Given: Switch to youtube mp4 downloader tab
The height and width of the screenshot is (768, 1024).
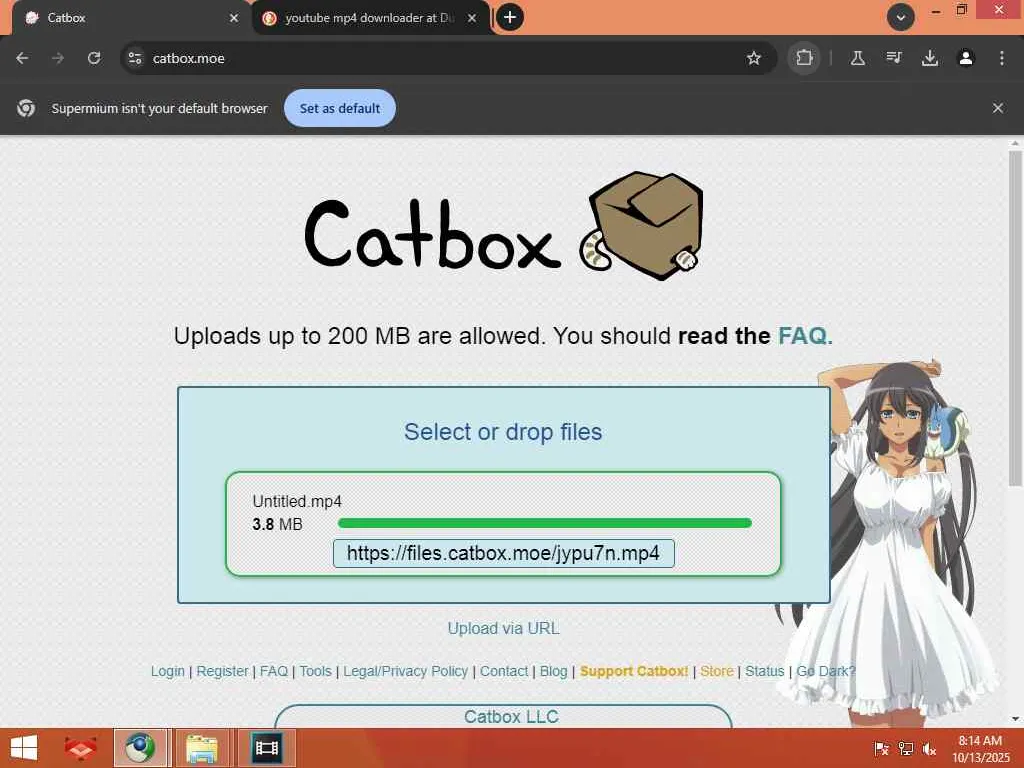Looking at the screenshot, I should [x=370, y=18].
